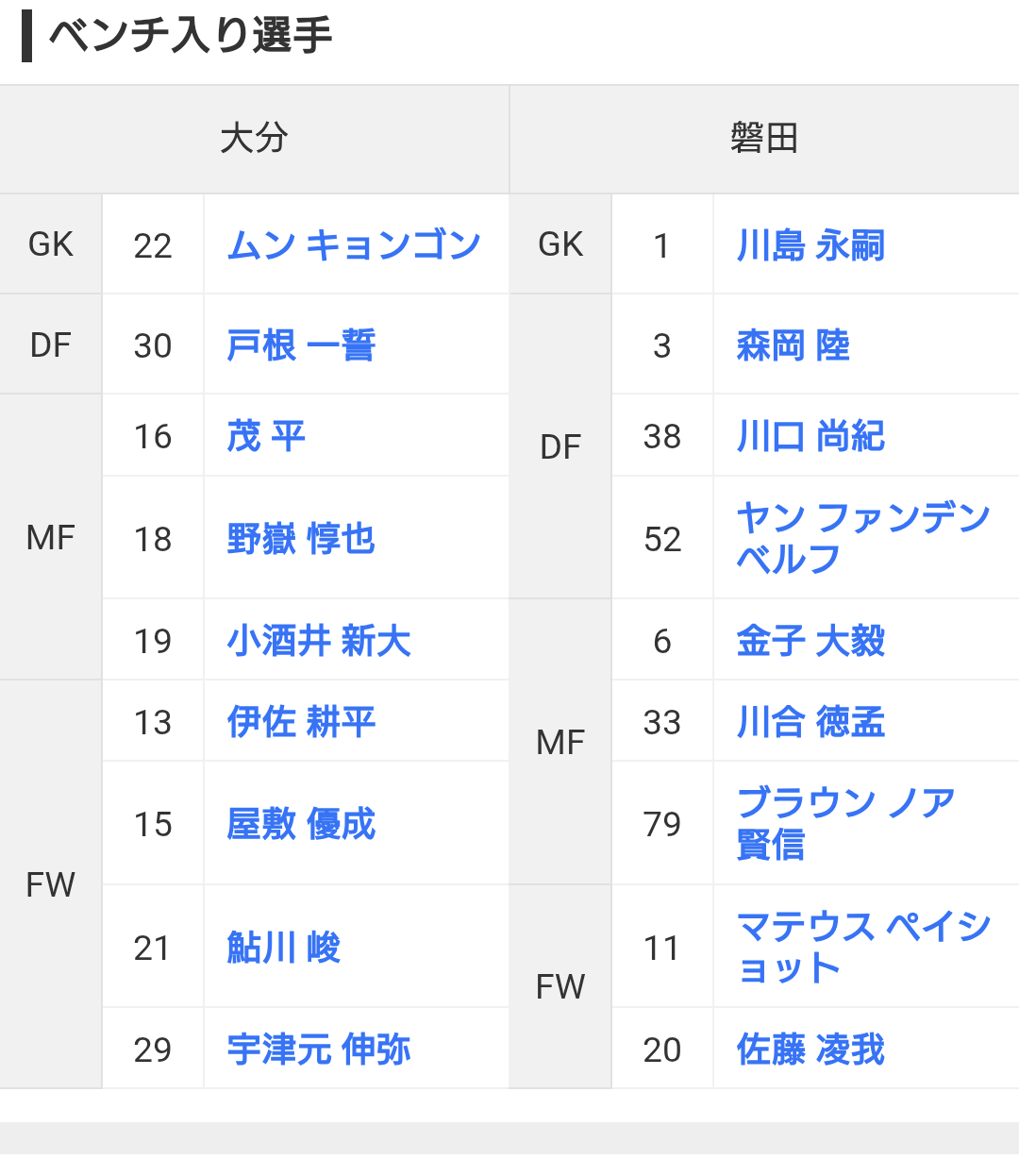View 鮎川 峻 player profile
This screenshot has width=1019, height=1176.
click(x=283, y=948)
